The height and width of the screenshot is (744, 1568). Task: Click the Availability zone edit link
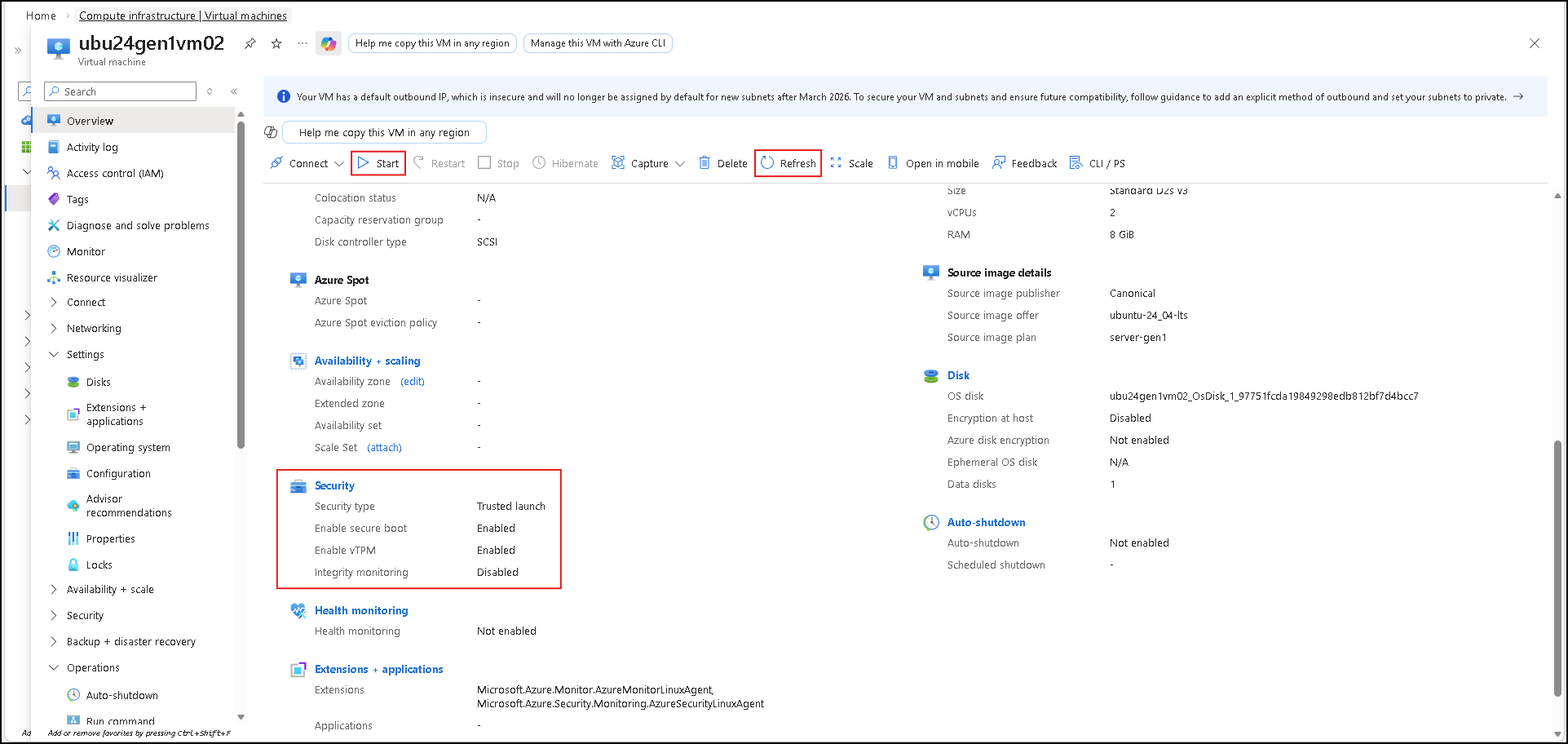click(x=413, y=381)
